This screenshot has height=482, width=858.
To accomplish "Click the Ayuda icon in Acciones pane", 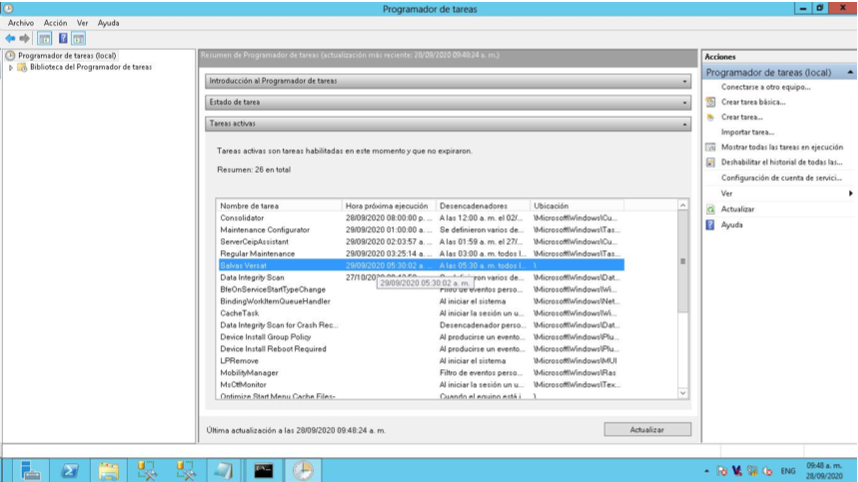I will tap(710, 225).
